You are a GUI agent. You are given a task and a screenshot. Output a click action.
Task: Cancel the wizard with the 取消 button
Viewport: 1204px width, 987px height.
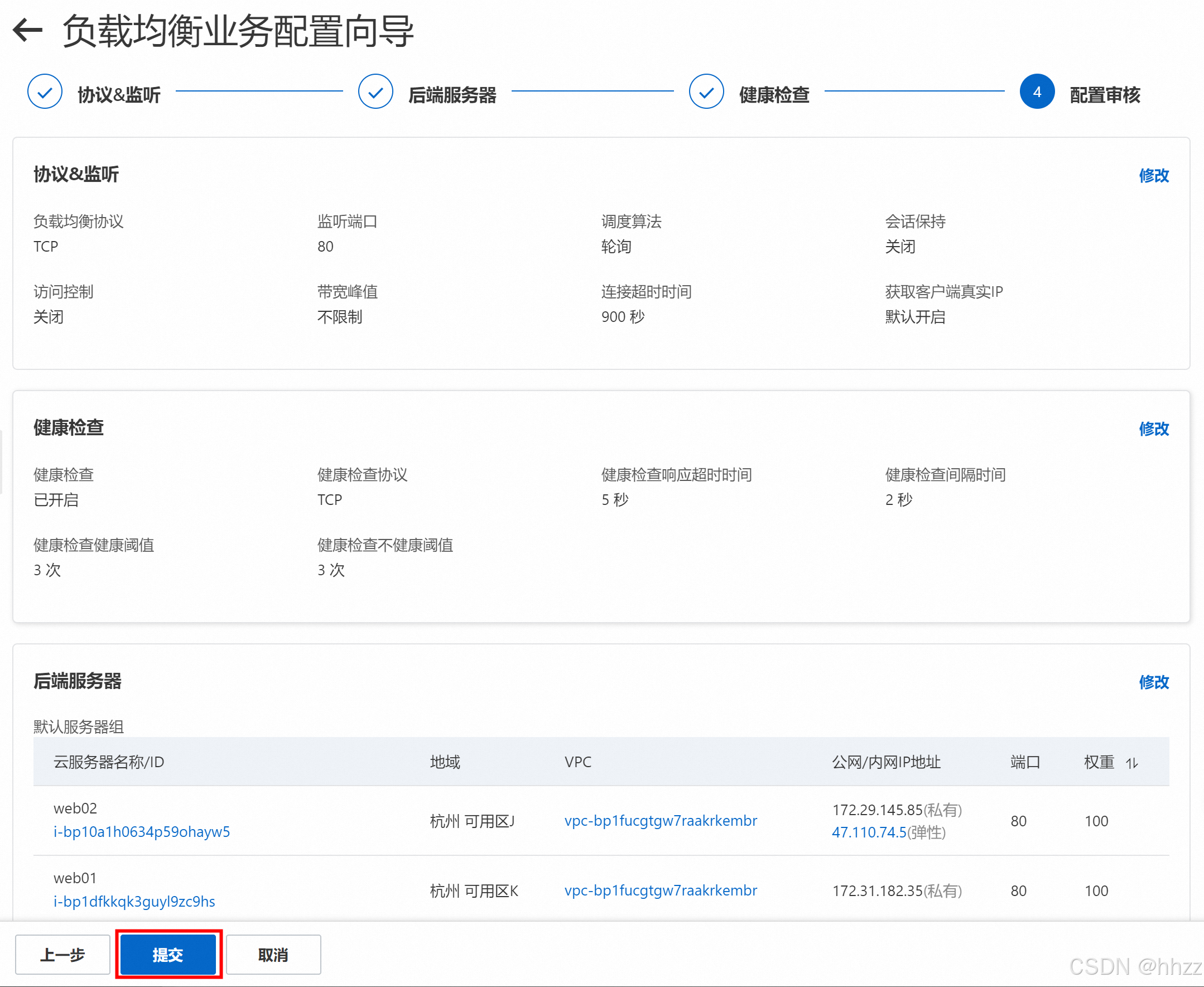click(x=273, y=955)
